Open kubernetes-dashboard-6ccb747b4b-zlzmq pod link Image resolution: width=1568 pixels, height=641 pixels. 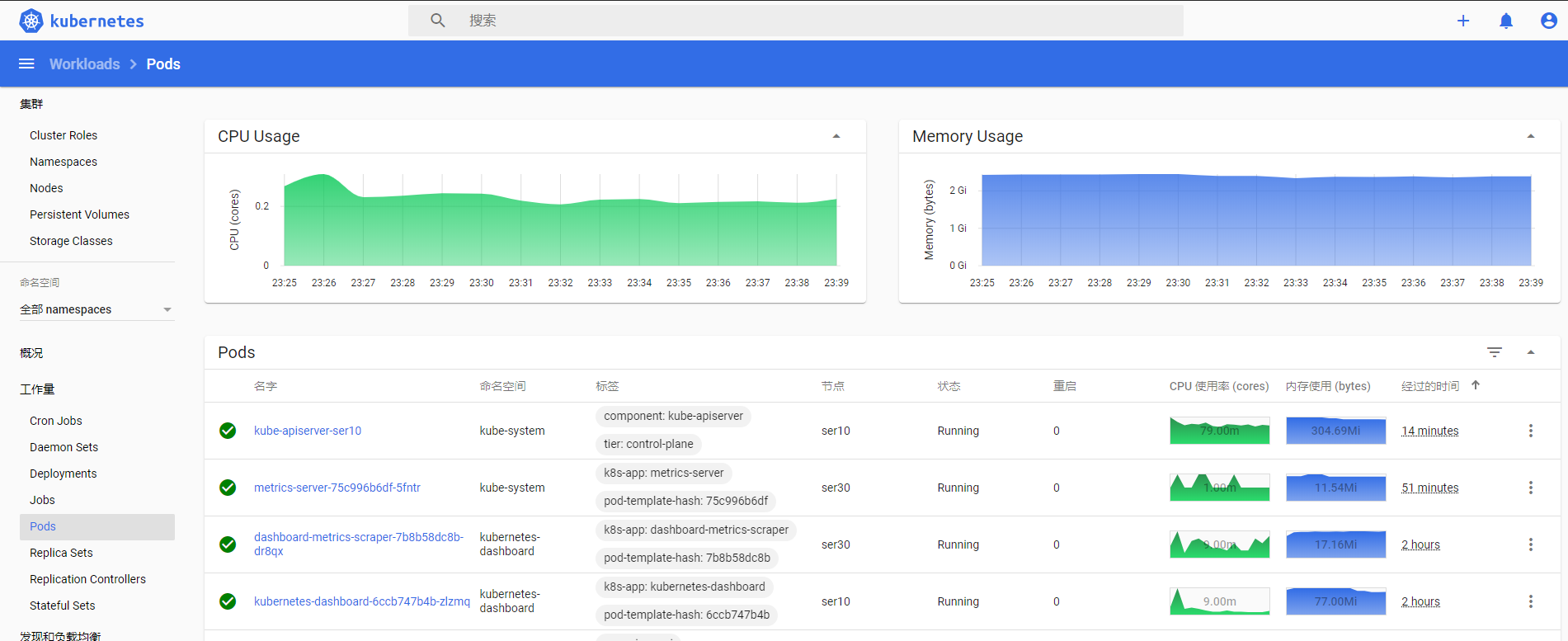[x=362, y=601]
